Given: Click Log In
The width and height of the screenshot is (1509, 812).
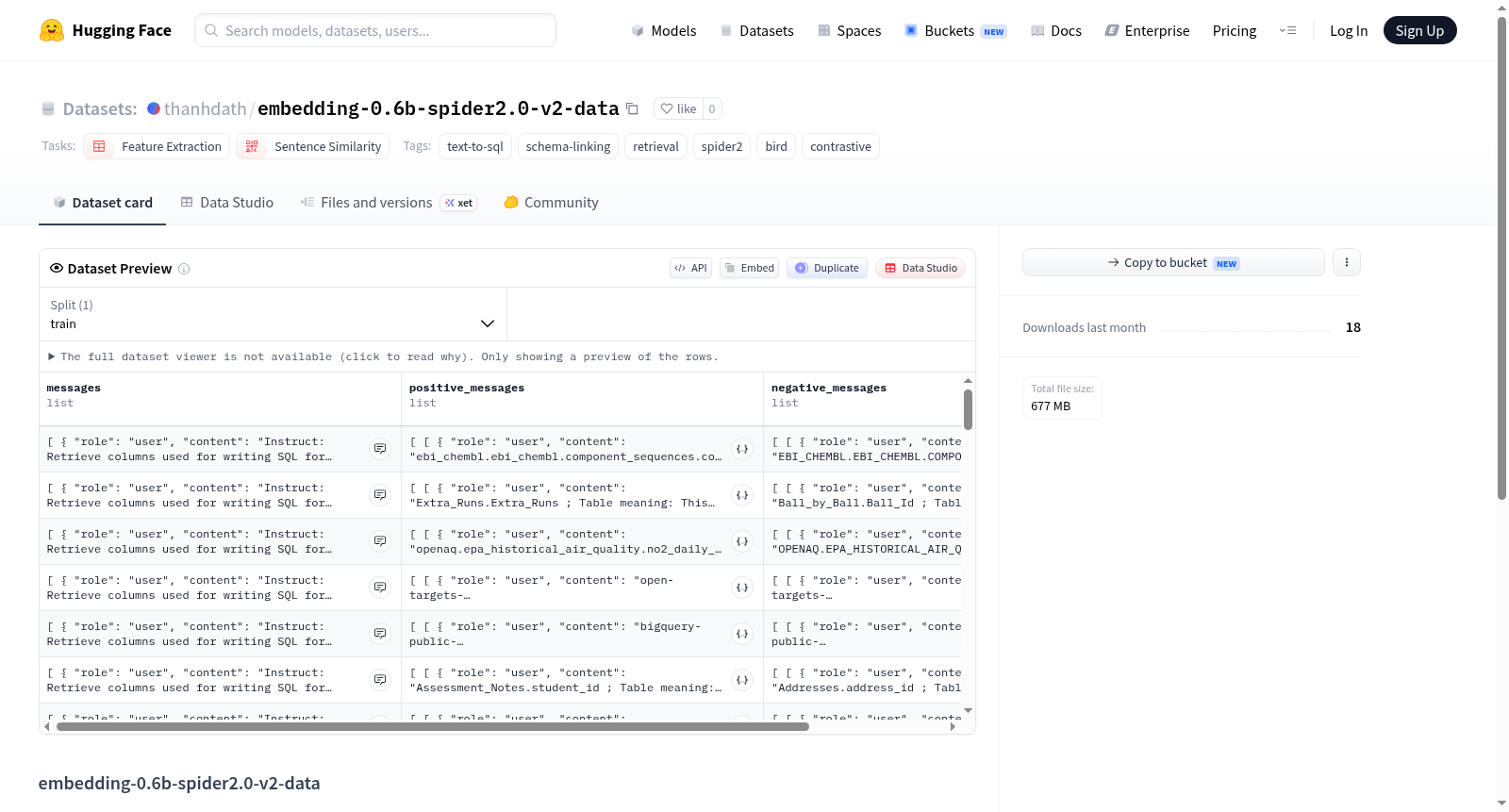Looking at the screenshot, I should [x=1349, y=31].
